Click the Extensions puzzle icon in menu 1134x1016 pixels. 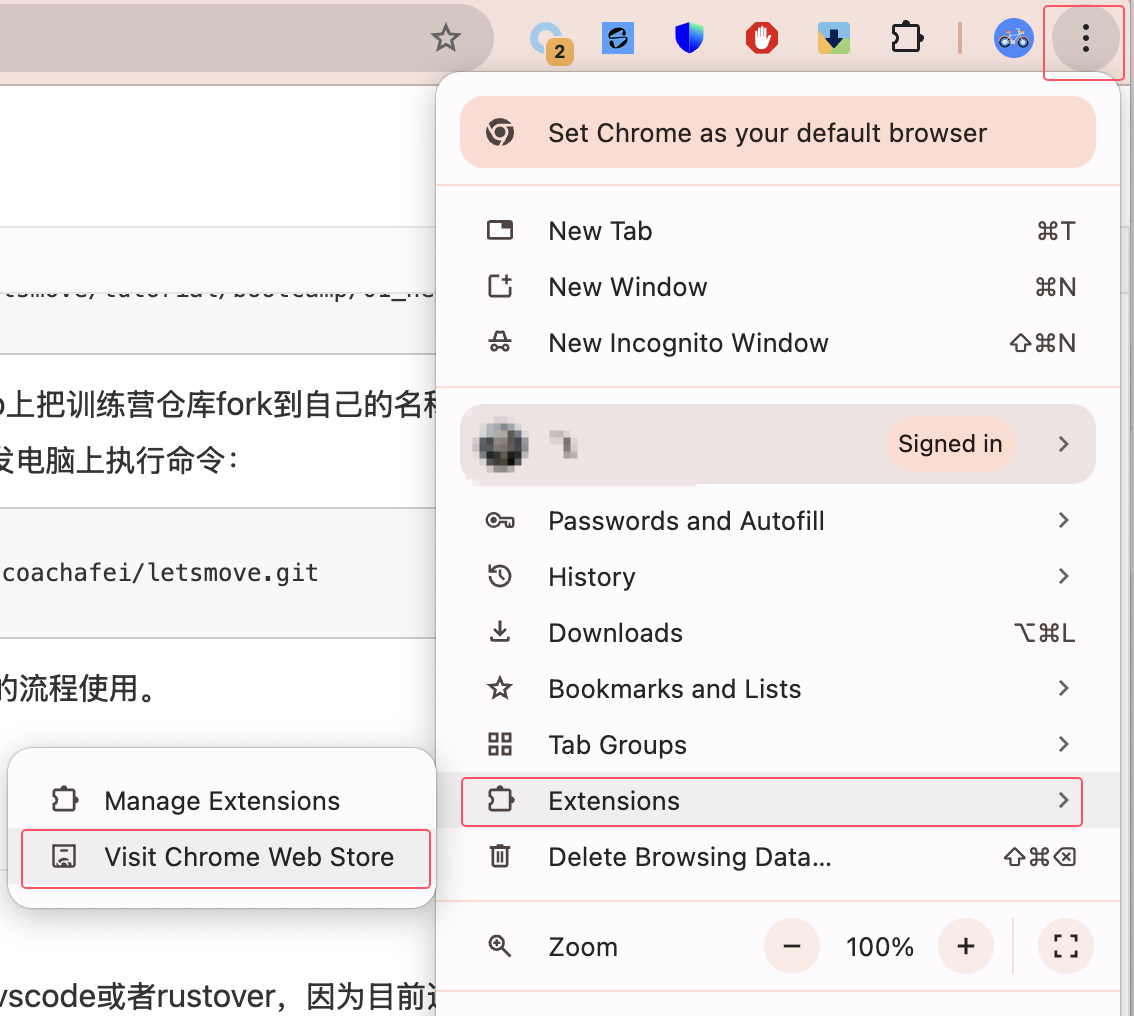point(500,800)
